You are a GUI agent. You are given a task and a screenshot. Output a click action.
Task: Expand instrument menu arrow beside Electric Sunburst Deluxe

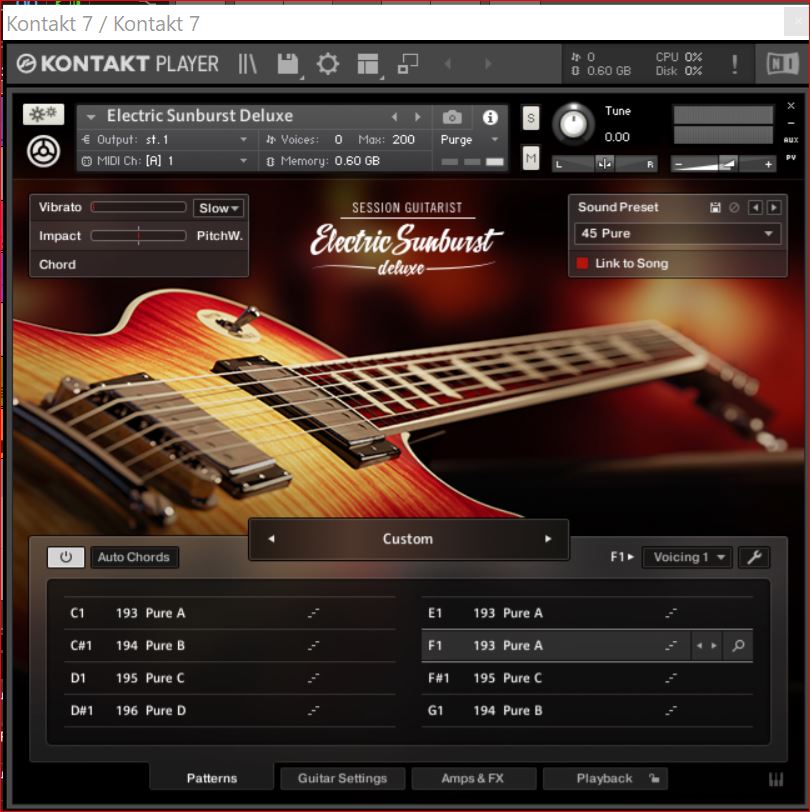pyautogui.click(x=91, y=117)
